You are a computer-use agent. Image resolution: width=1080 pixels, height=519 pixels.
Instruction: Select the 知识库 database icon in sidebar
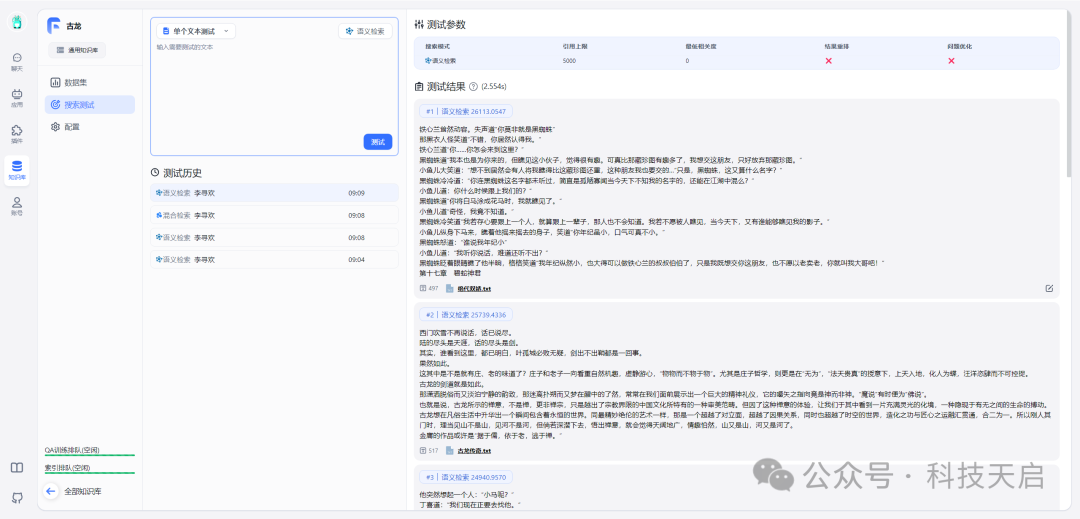tap(17, 170)
